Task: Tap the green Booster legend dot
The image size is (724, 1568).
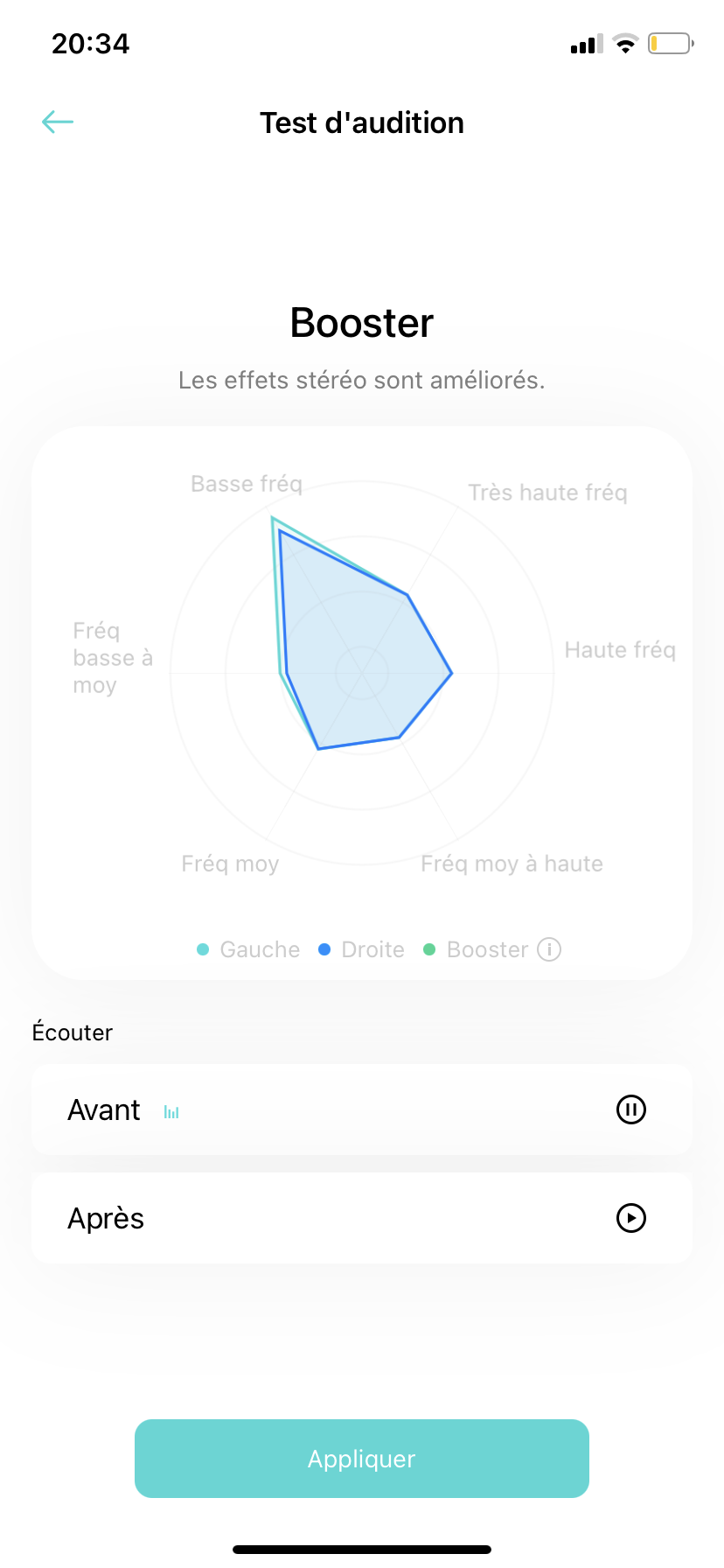Action: [429, 949]
